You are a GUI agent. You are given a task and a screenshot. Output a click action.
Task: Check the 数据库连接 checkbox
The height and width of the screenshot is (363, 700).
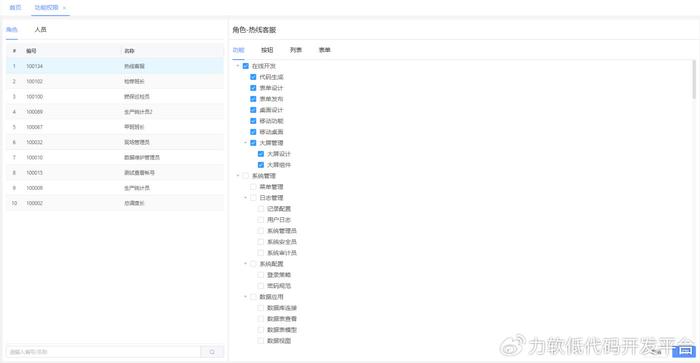(261, 308)
